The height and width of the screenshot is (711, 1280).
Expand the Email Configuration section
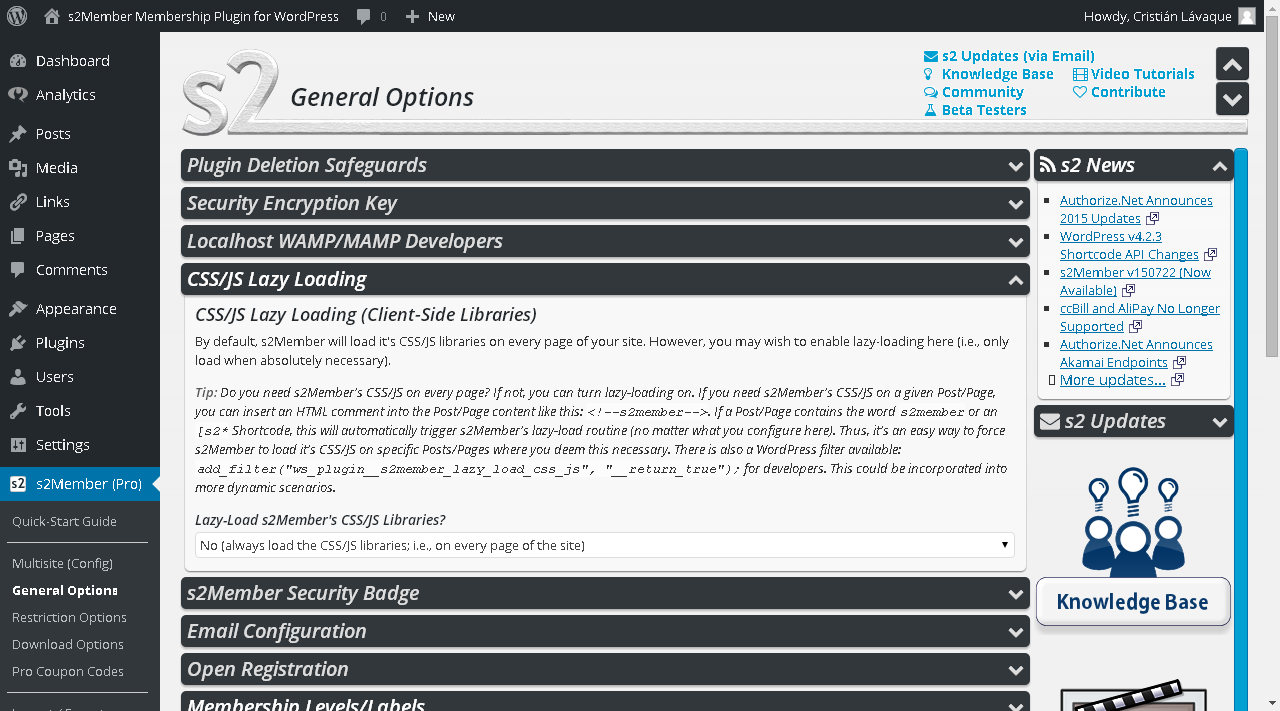click(605, 631)
